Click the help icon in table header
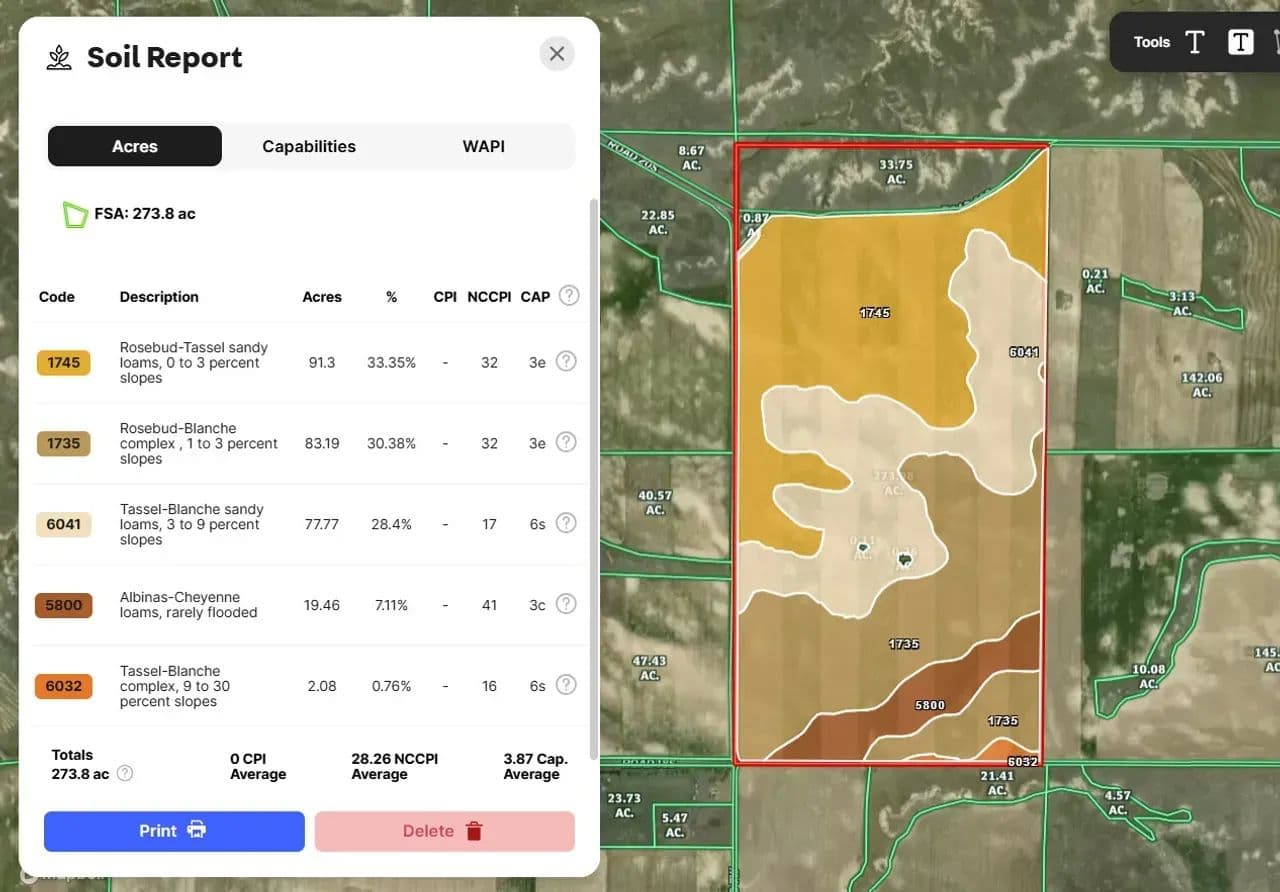The width and height of the screenshot is (1280, 892). click(569, 296)
